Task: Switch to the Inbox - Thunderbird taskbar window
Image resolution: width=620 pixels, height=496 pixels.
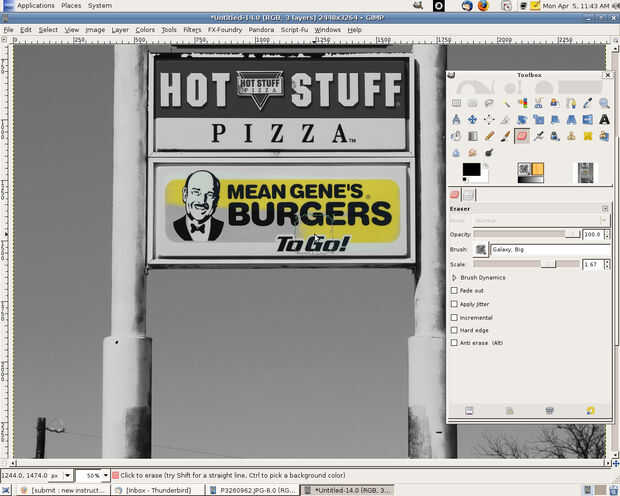Action: pos(158,490)
